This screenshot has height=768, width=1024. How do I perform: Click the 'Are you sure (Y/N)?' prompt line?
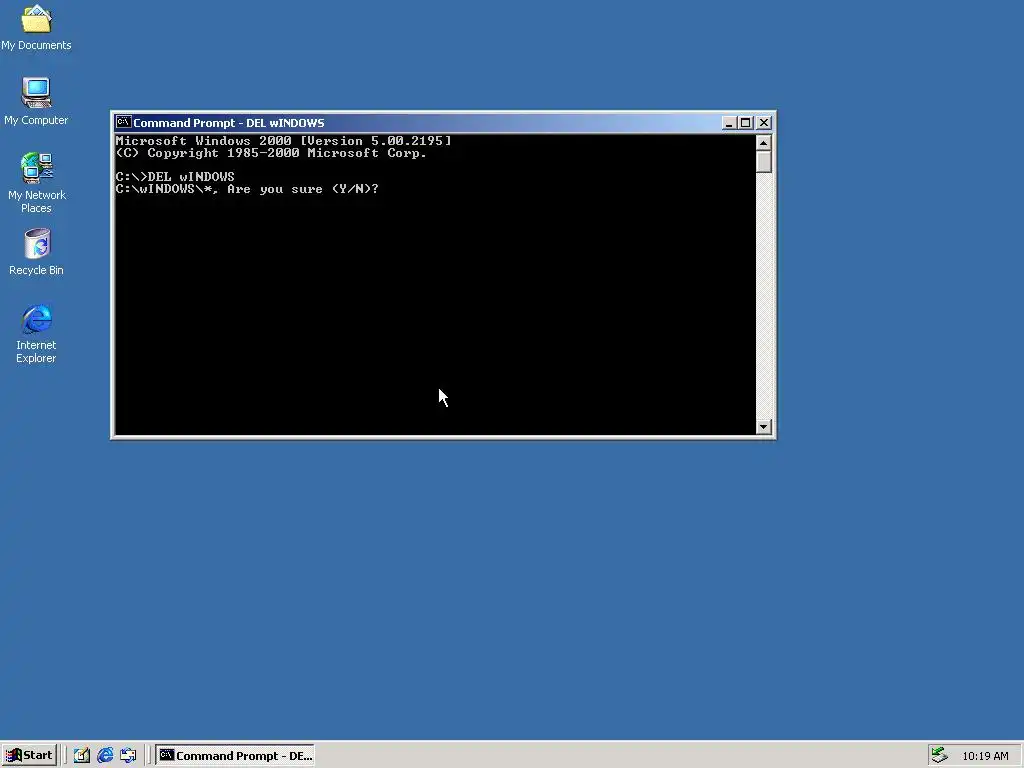coord(247,189)
